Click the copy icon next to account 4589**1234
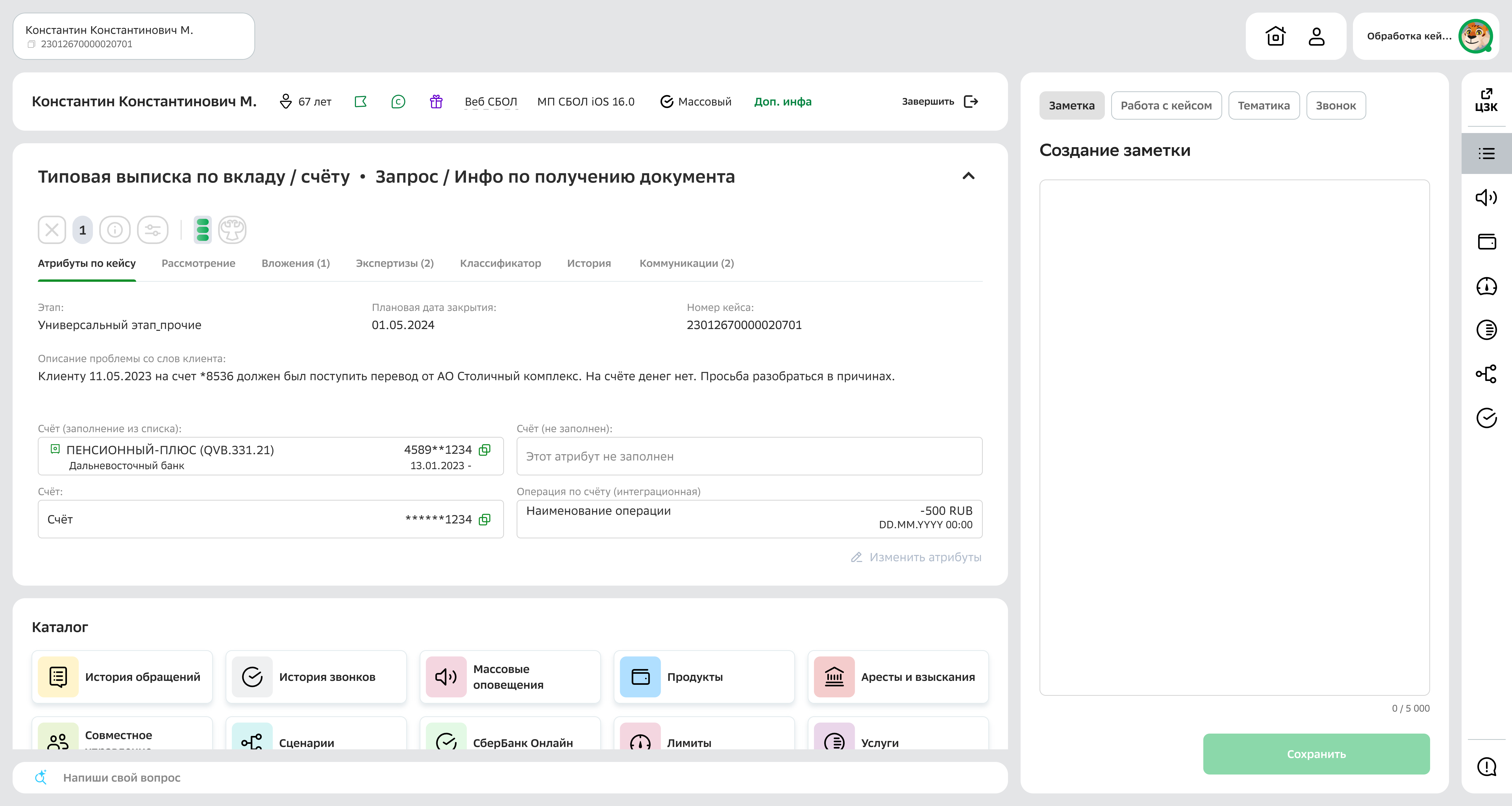Viewport: 1512px width, 806px height. pos(485,450)
